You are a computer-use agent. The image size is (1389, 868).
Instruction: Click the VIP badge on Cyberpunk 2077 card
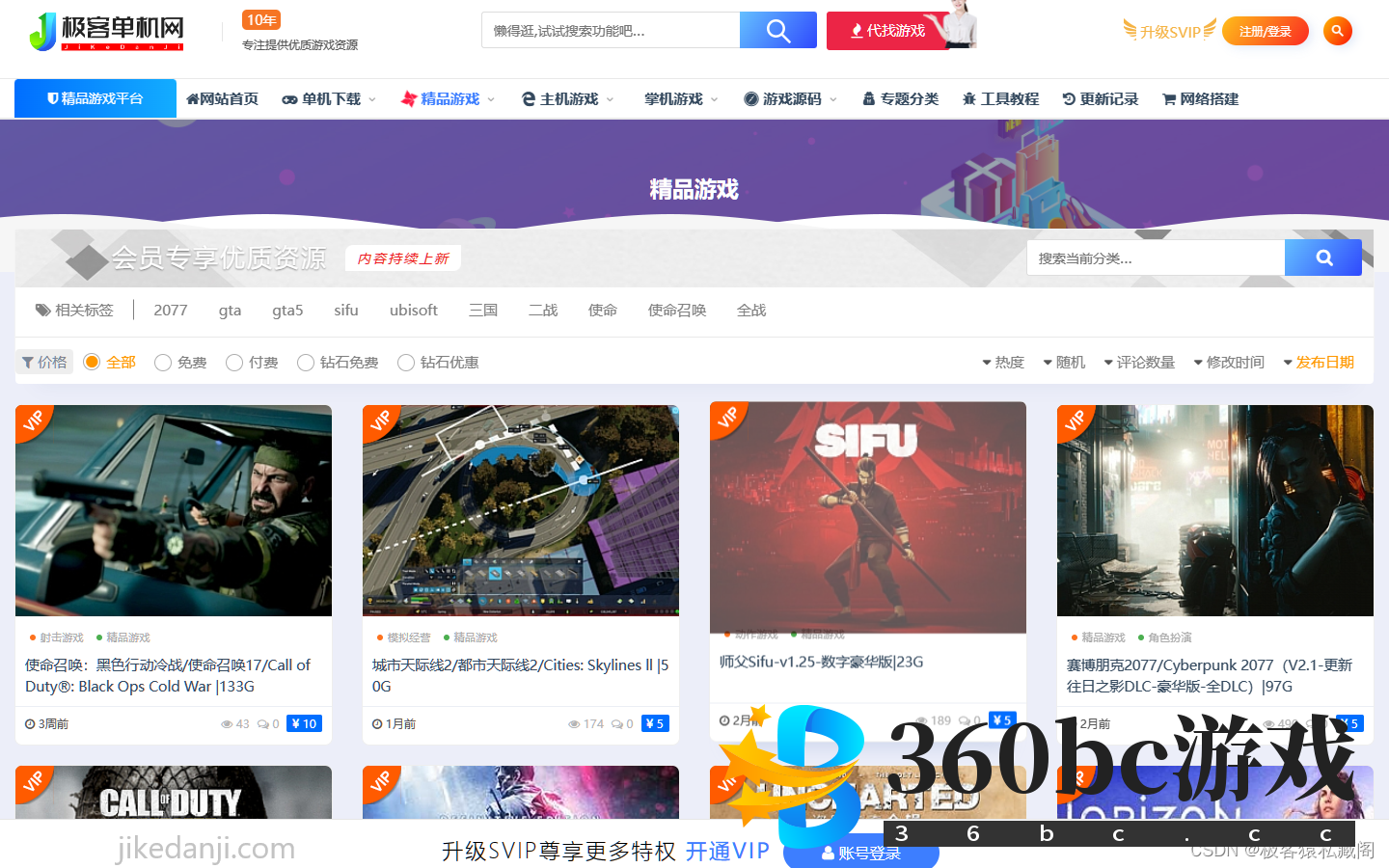[1076, 422]
